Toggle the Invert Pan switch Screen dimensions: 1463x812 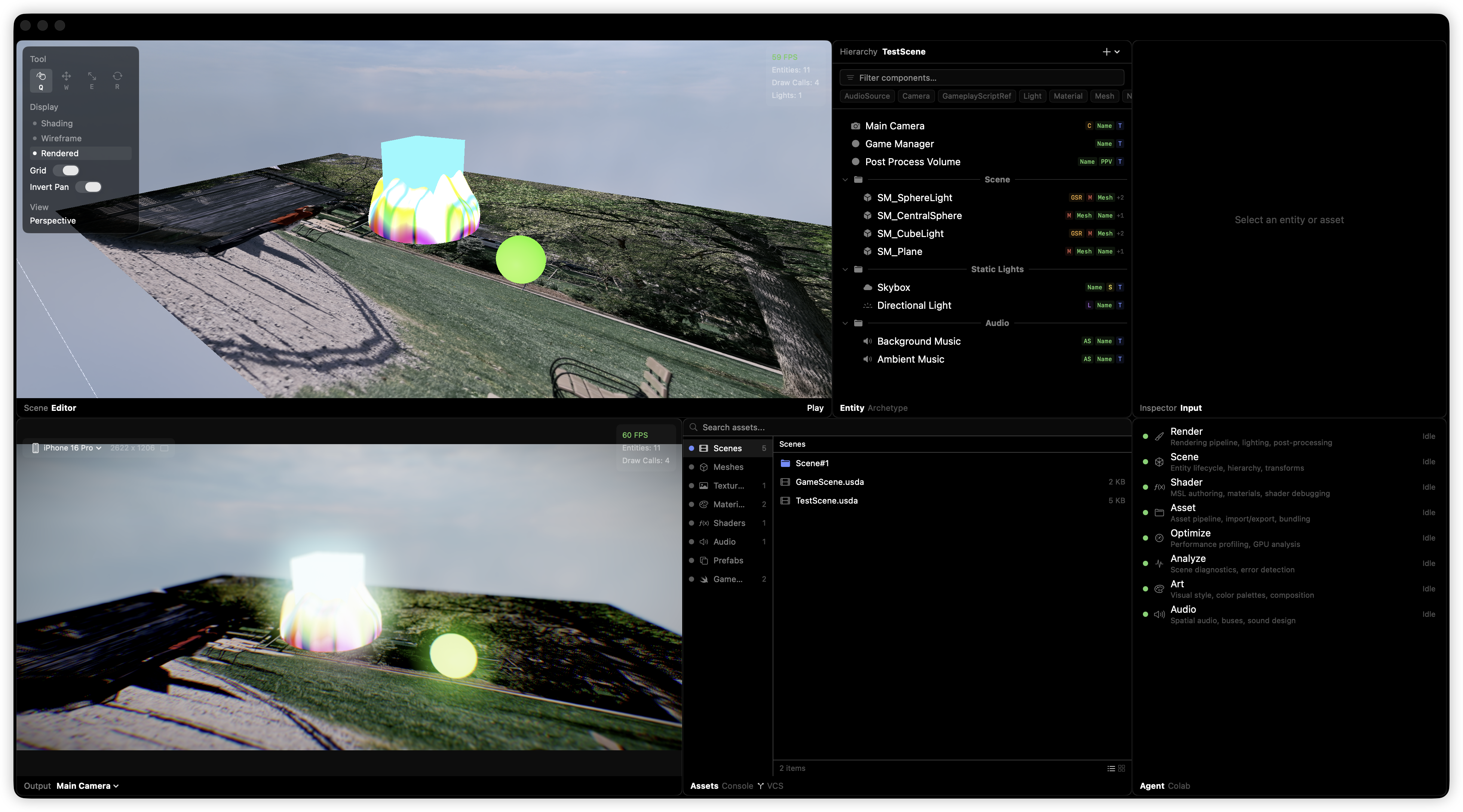(x=89, y=187)
